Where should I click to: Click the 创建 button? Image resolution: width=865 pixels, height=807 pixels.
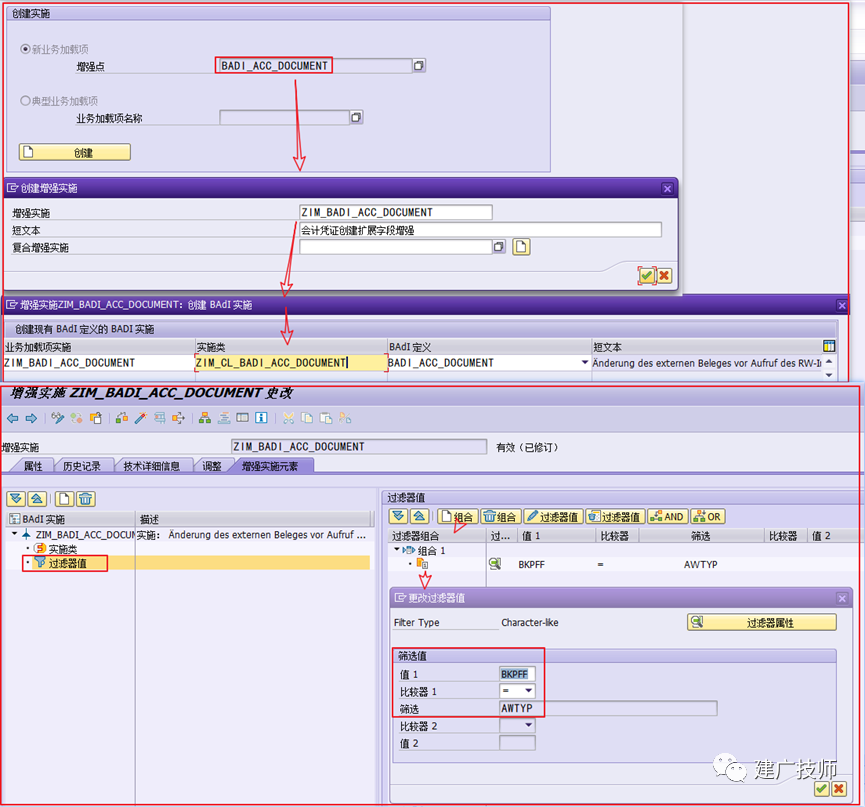click(75, 152)
